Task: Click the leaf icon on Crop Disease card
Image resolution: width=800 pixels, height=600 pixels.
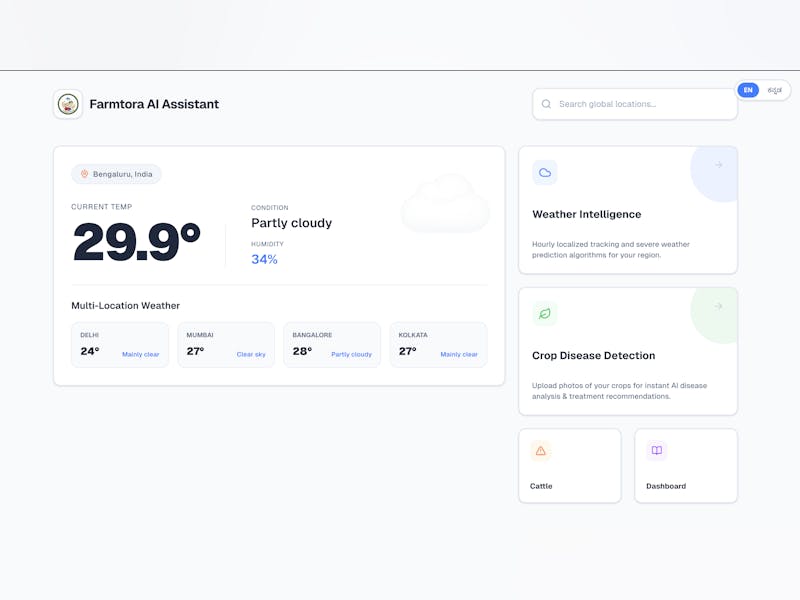Action: coord(545,313)
